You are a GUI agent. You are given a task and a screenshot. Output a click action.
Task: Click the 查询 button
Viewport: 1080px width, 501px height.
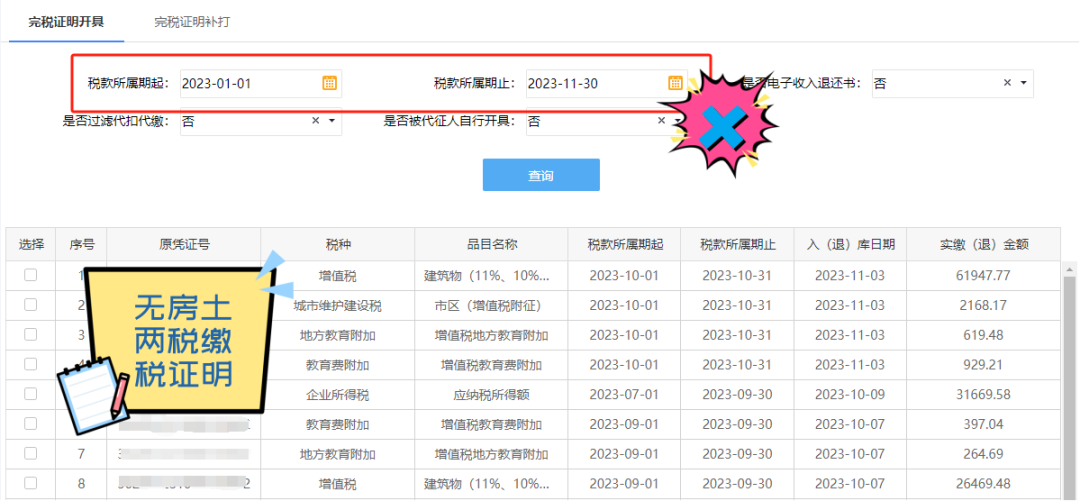541,175
